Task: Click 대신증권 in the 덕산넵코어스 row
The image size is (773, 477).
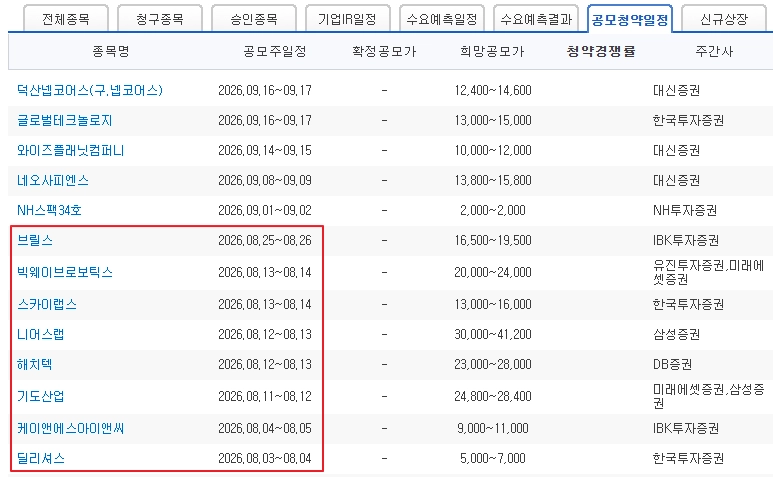Action: pos(676,90)
